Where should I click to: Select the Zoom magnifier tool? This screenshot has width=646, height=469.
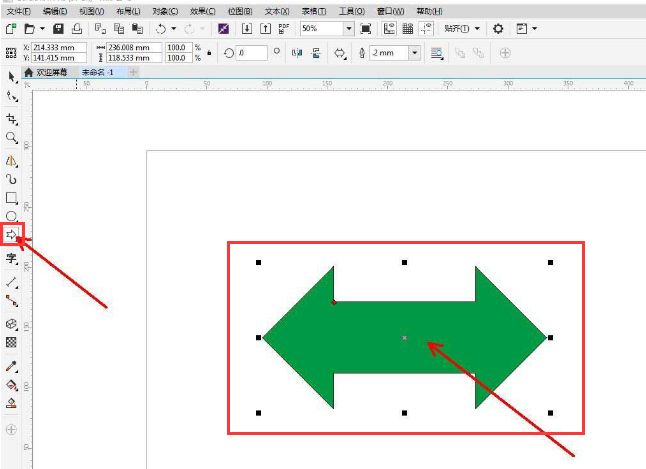click(11, 137)
